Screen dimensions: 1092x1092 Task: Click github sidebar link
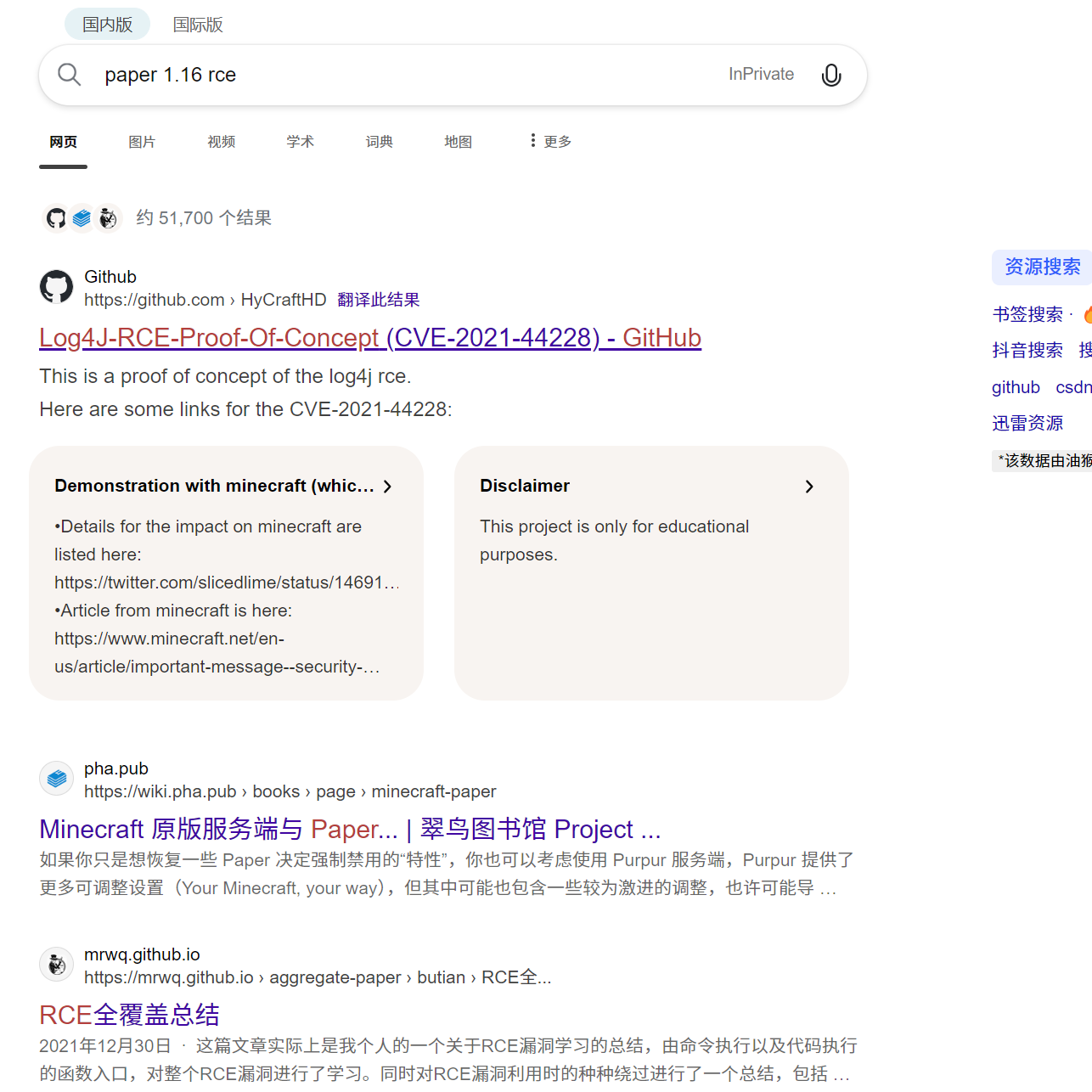point(1016,387)
